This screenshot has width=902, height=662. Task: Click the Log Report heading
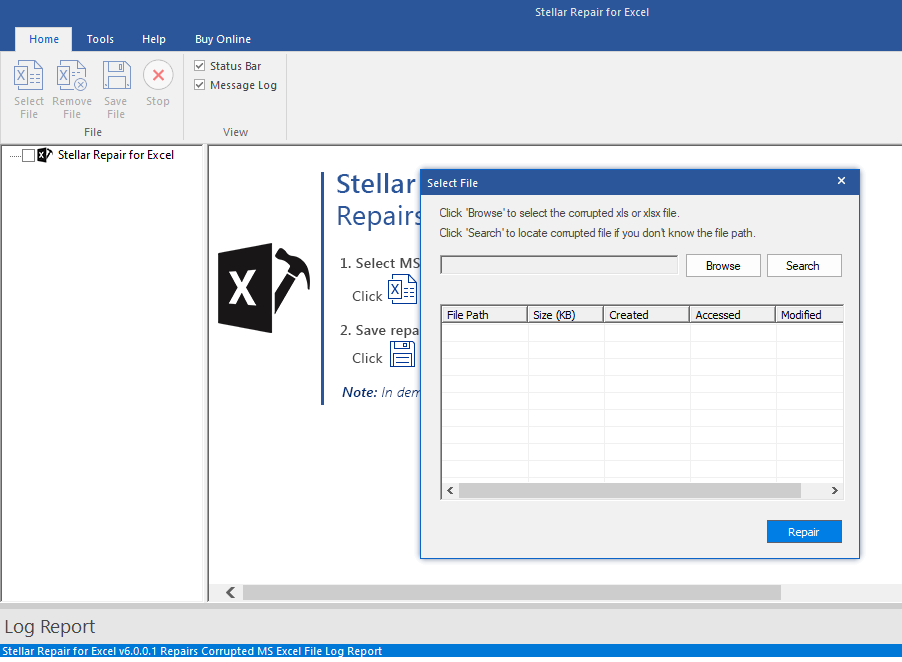coord(49,626)
